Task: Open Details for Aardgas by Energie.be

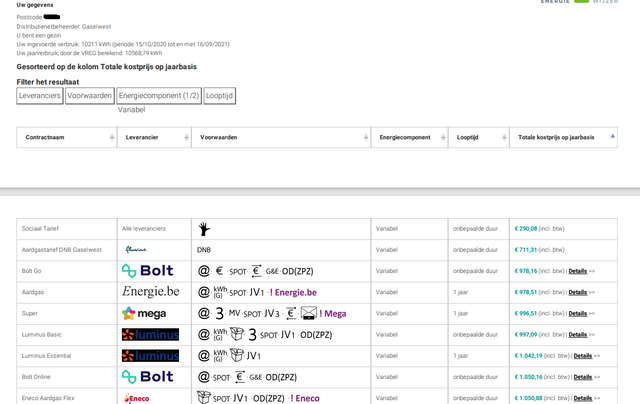Action: click(x=578, y=292)
